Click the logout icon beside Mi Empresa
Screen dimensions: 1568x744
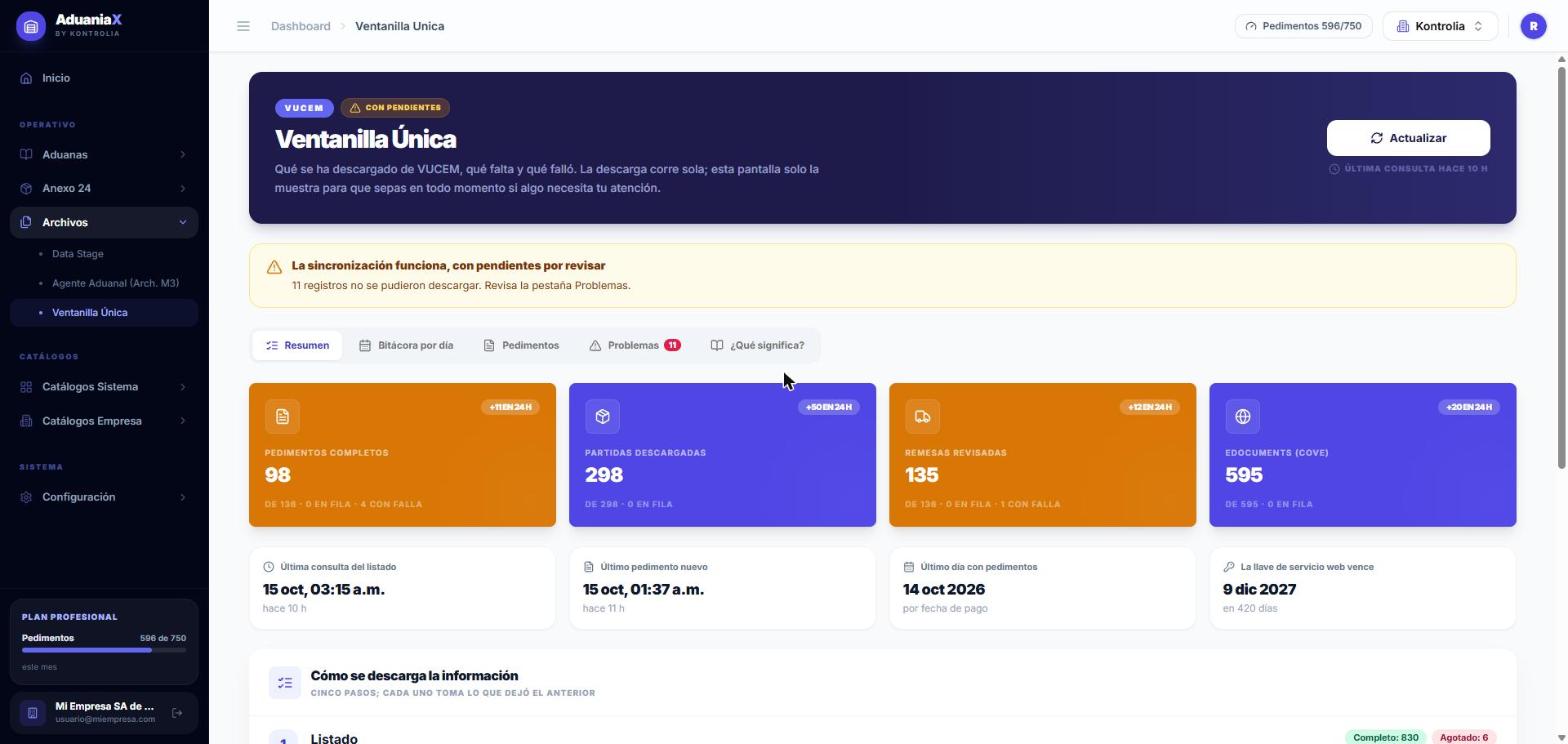pyautogui.click(x=177, y=713)
